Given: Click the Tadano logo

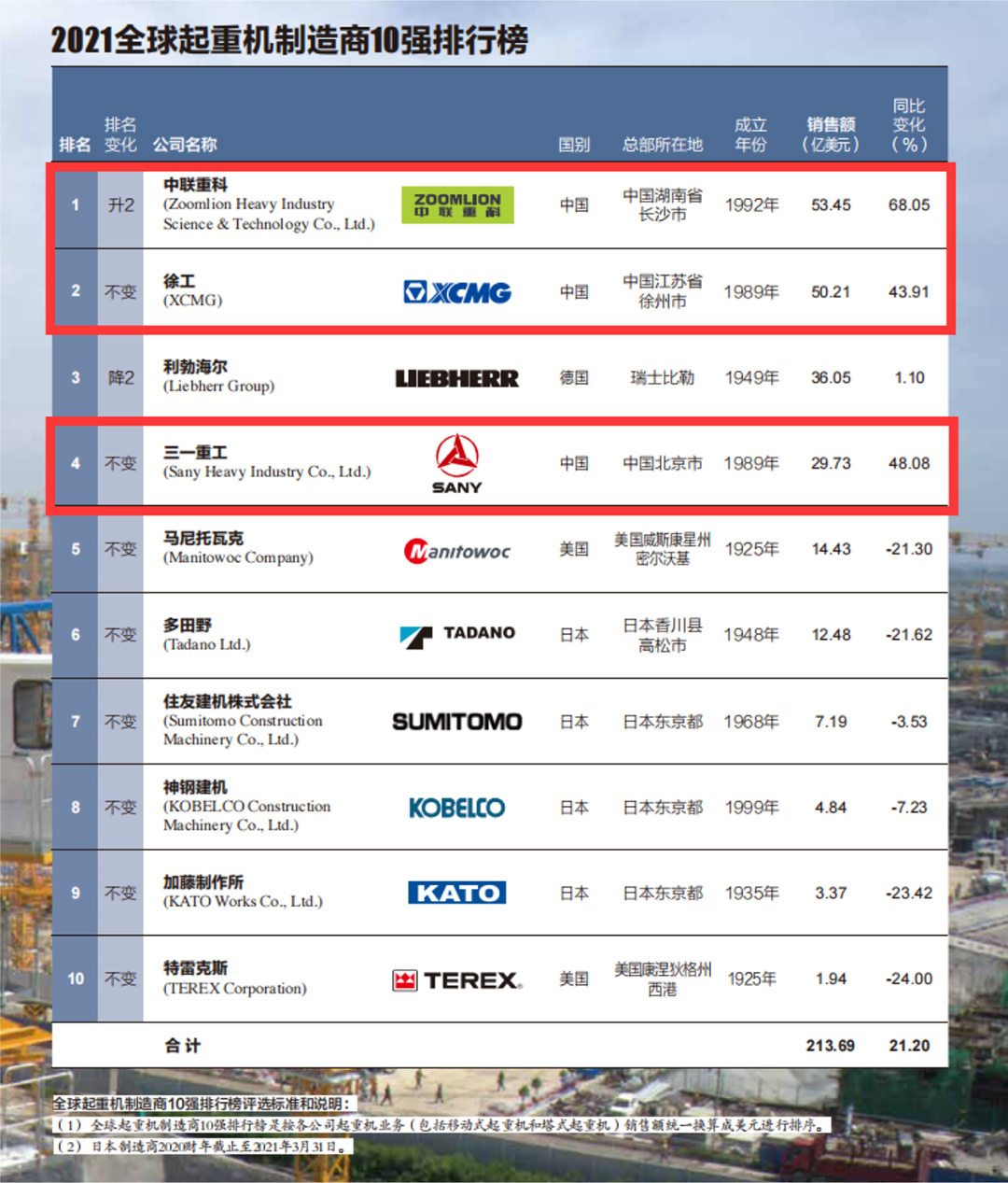Looking at the screenshot, I should point(457,635).
